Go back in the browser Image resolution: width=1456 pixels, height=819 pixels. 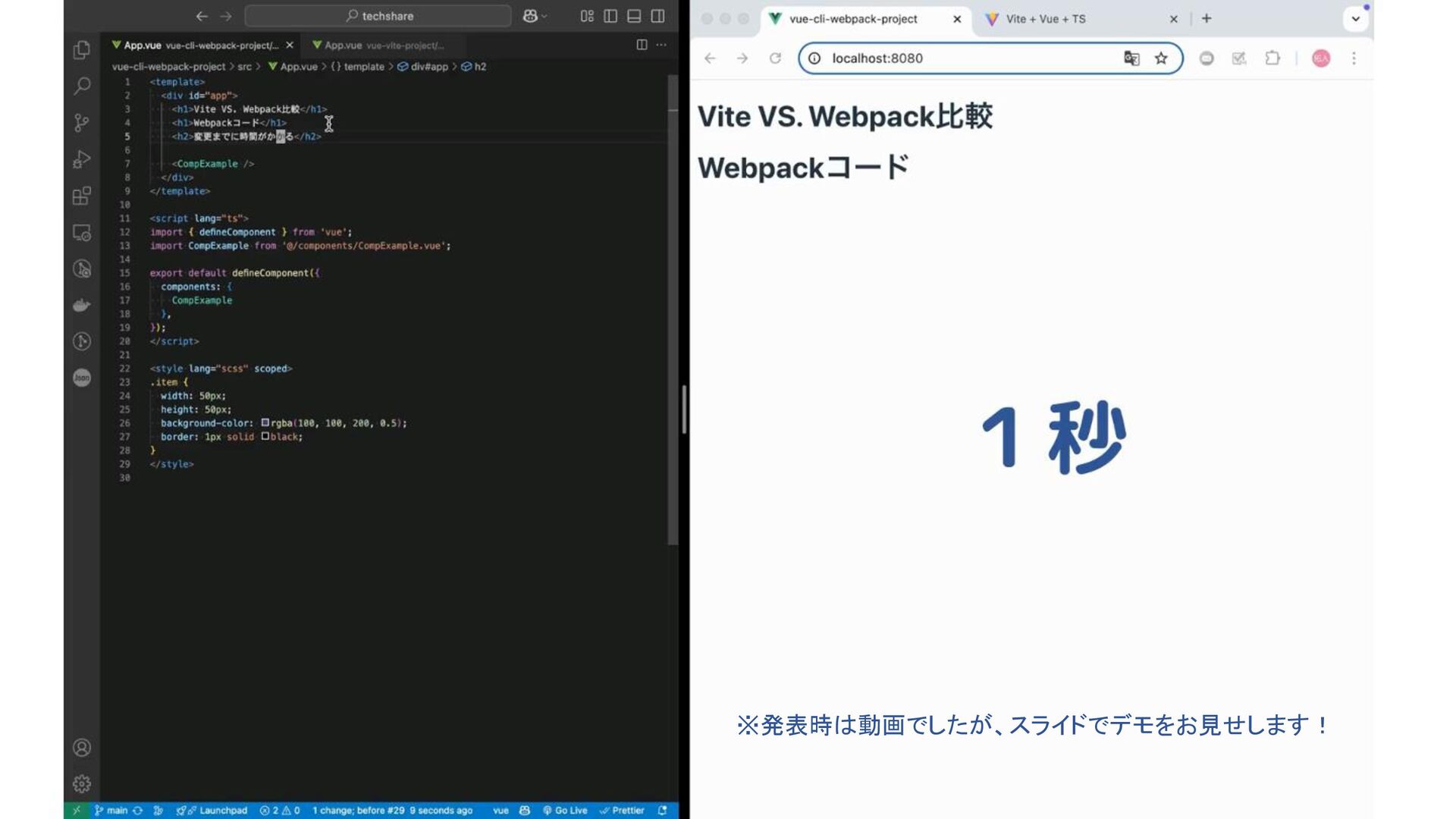click(x=710, y=58)
